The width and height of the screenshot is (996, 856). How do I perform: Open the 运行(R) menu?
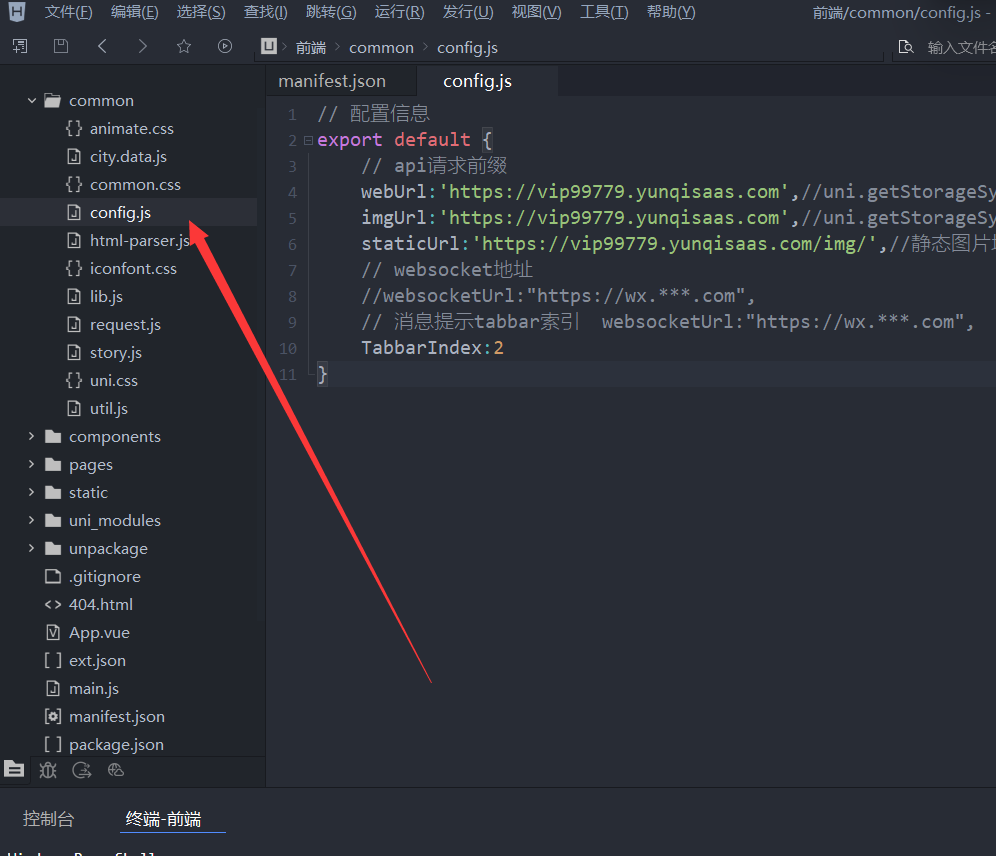400,12
